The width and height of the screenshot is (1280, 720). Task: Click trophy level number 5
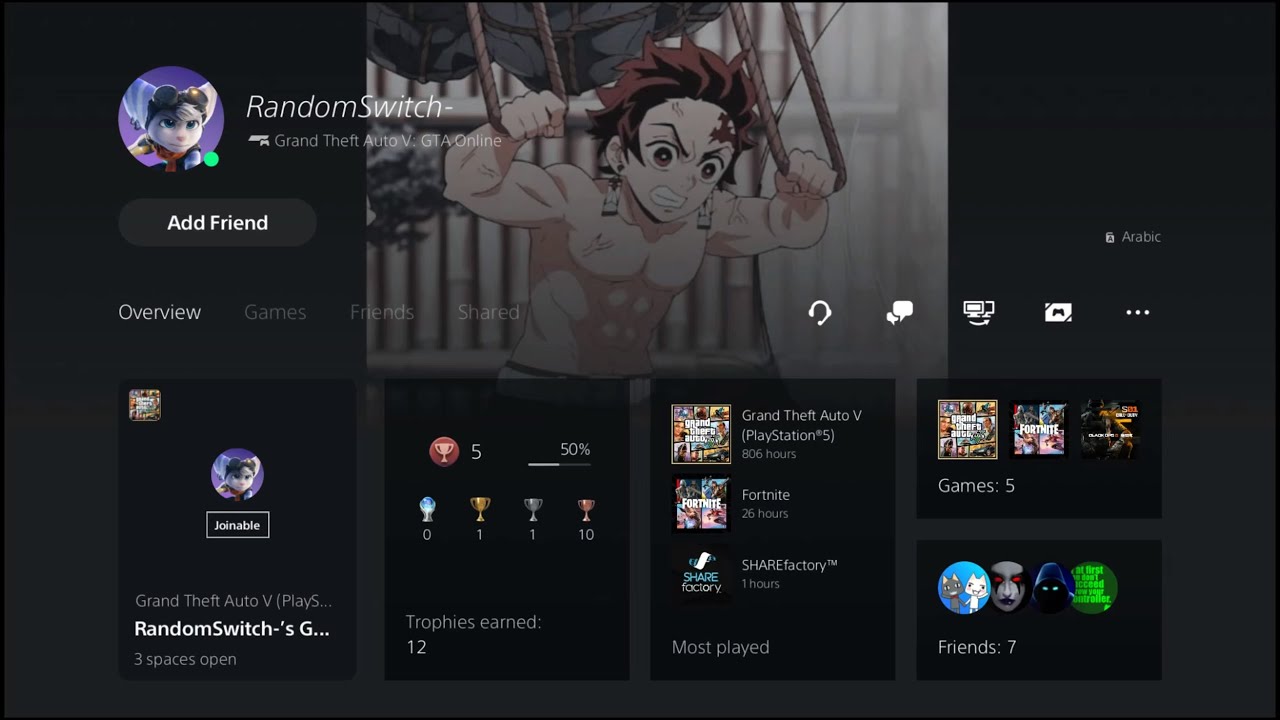[476, 452]
